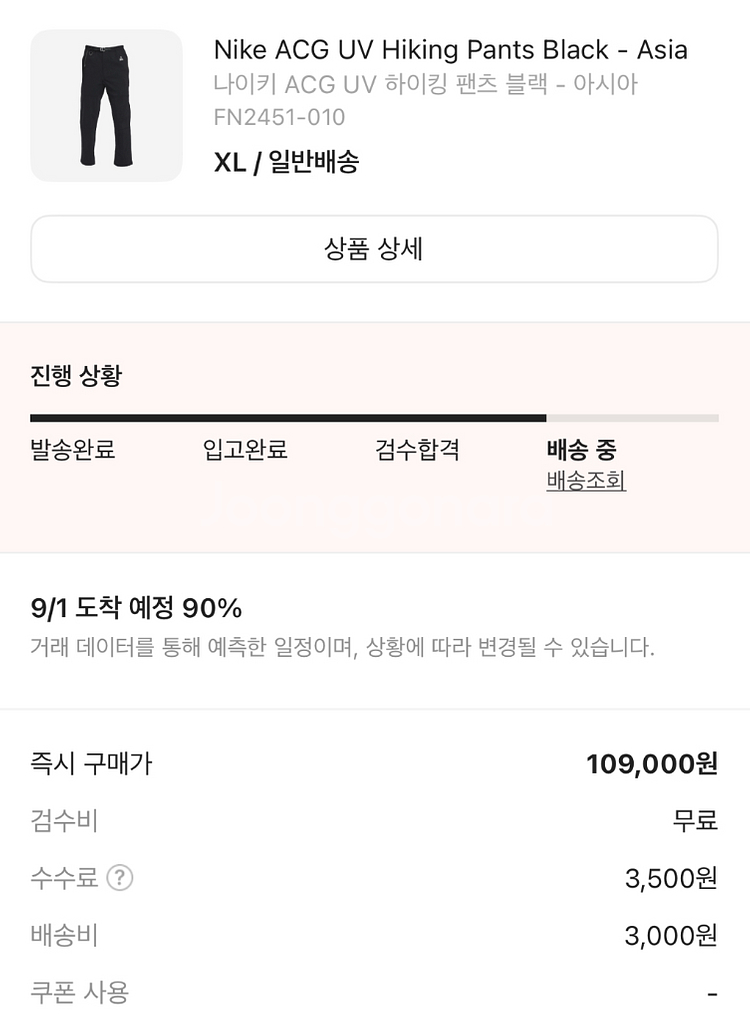Tap the 배송 중 current step
Image resolution: width=750 pixels, height=1020 pixels.
pos(581,450)
